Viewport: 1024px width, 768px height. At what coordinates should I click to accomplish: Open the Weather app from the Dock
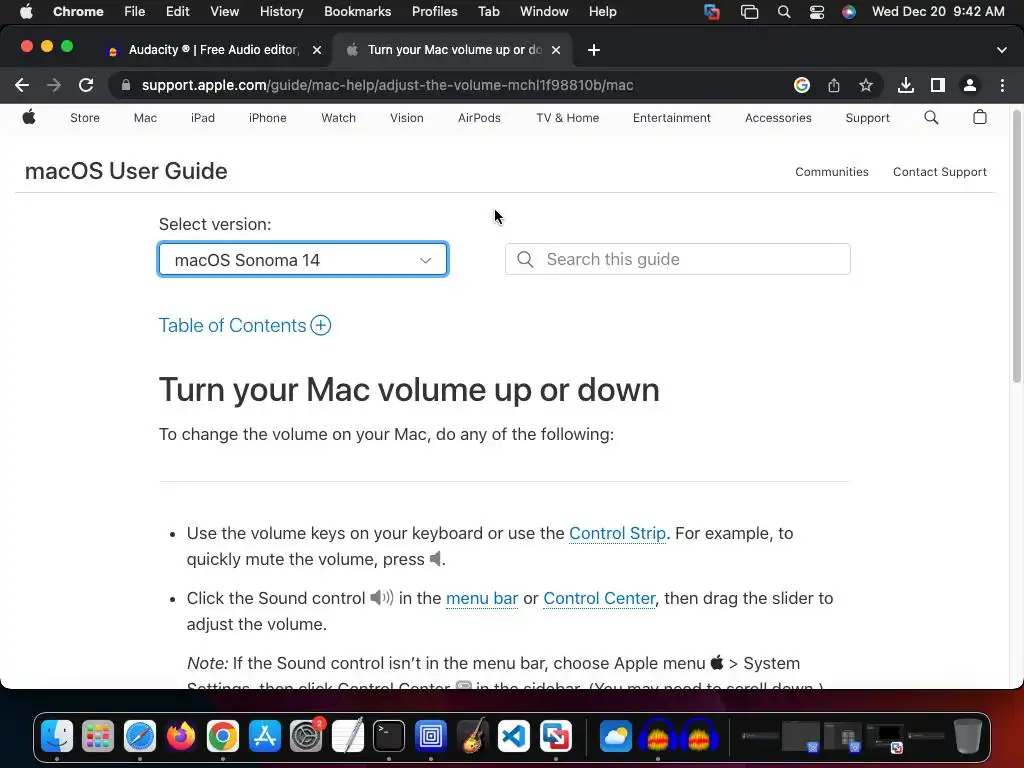click(615, 736)
